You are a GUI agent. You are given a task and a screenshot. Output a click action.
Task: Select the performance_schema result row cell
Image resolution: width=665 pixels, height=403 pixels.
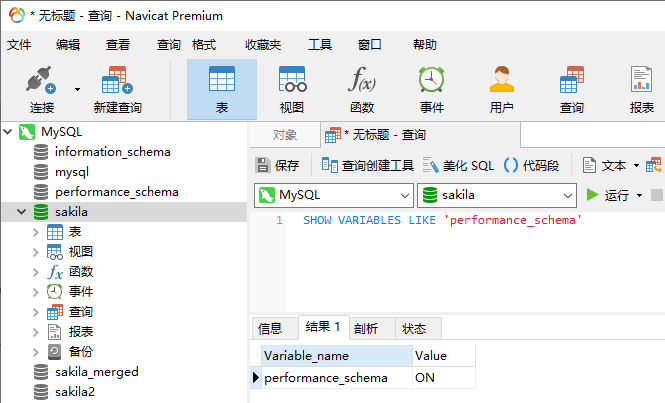tap(326, 378)
